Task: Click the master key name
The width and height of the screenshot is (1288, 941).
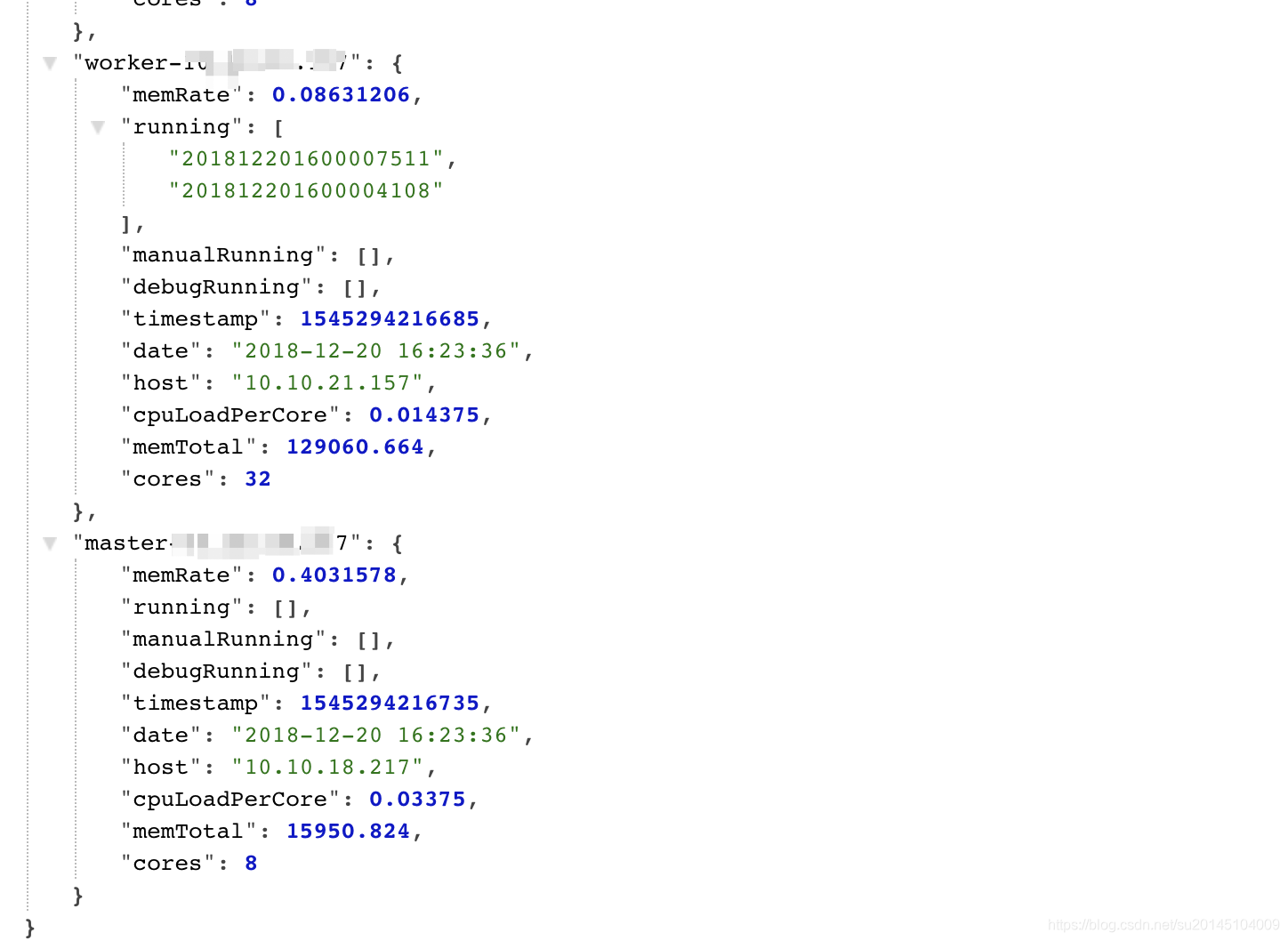Action: coord(218,543)
